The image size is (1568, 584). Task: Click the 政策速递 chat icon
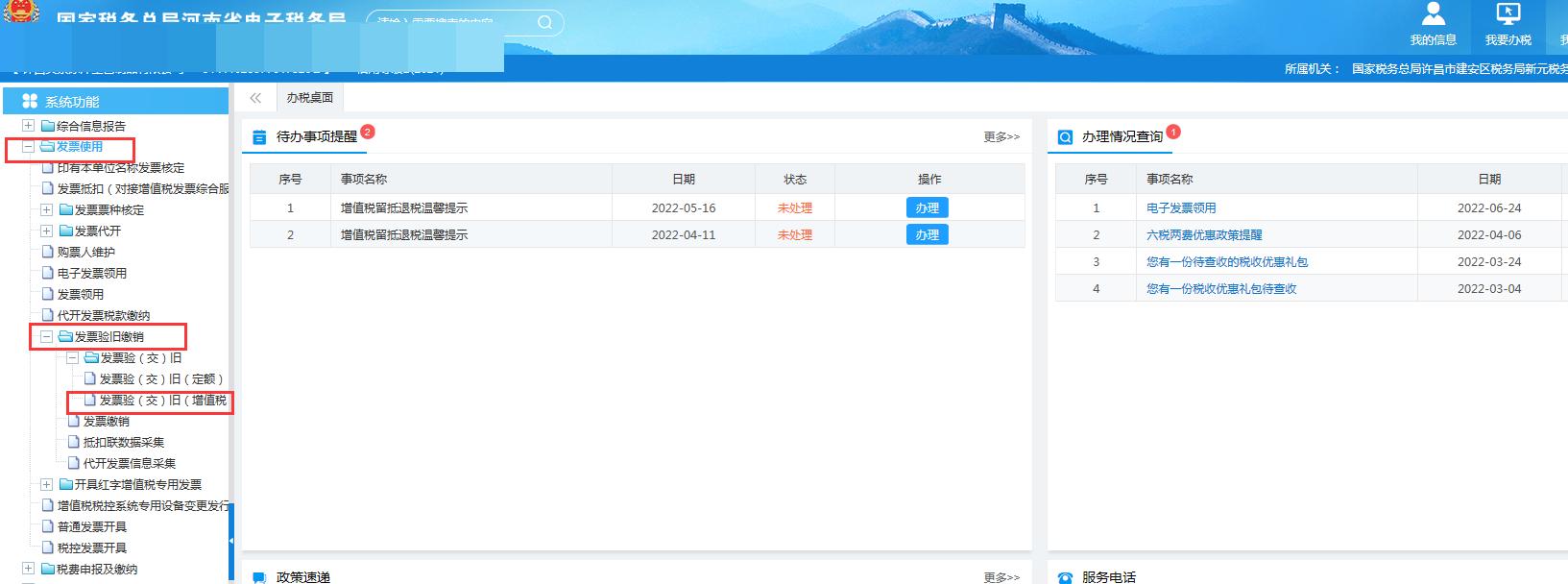coord(259,577)
